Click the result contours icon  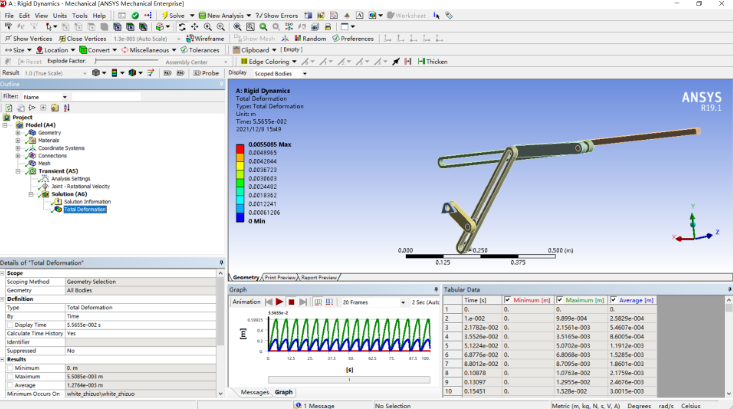click(116, 73)
